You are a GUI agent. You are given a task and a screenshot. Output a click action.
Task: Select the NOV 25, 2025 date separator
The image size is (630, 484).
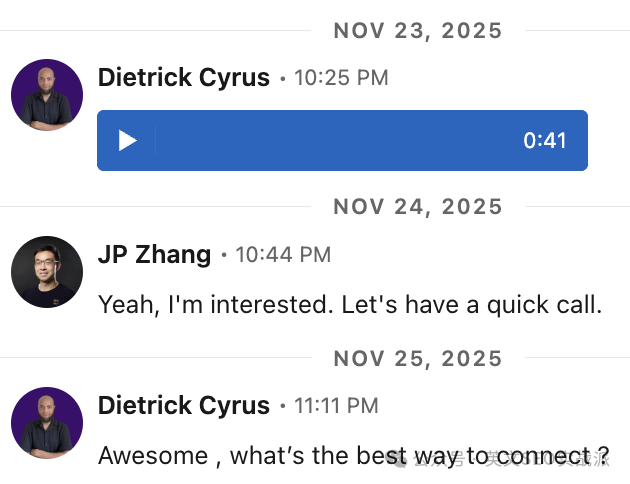click(418, 358)
